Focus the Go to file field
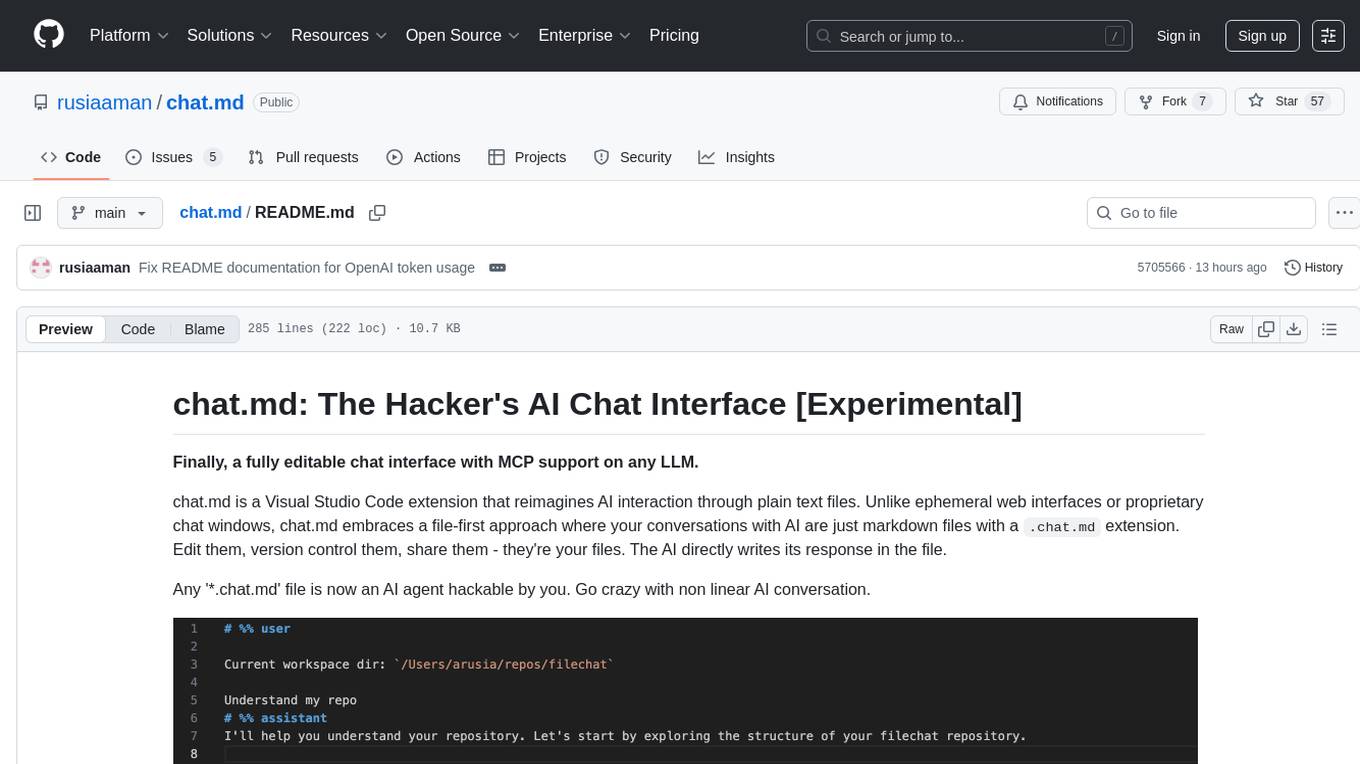 coord(1201,213)
